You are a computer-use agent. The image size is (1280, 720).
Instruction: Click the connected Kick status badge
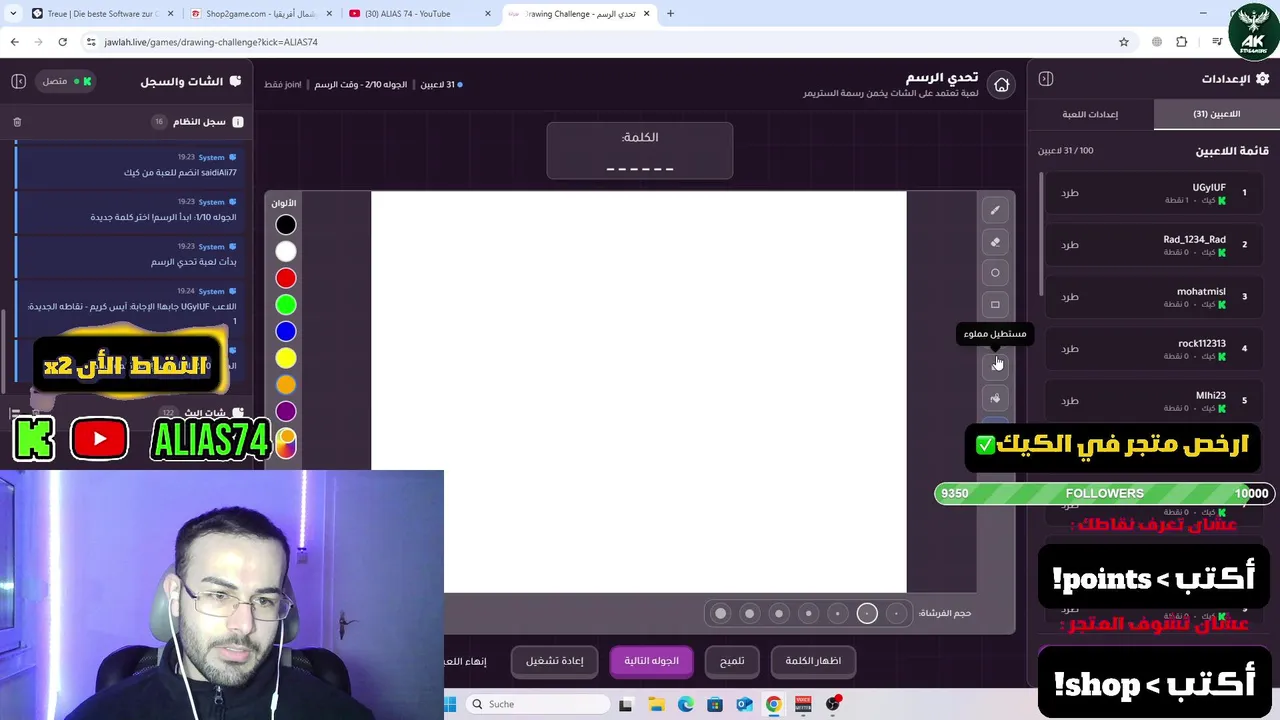(66, 81)
